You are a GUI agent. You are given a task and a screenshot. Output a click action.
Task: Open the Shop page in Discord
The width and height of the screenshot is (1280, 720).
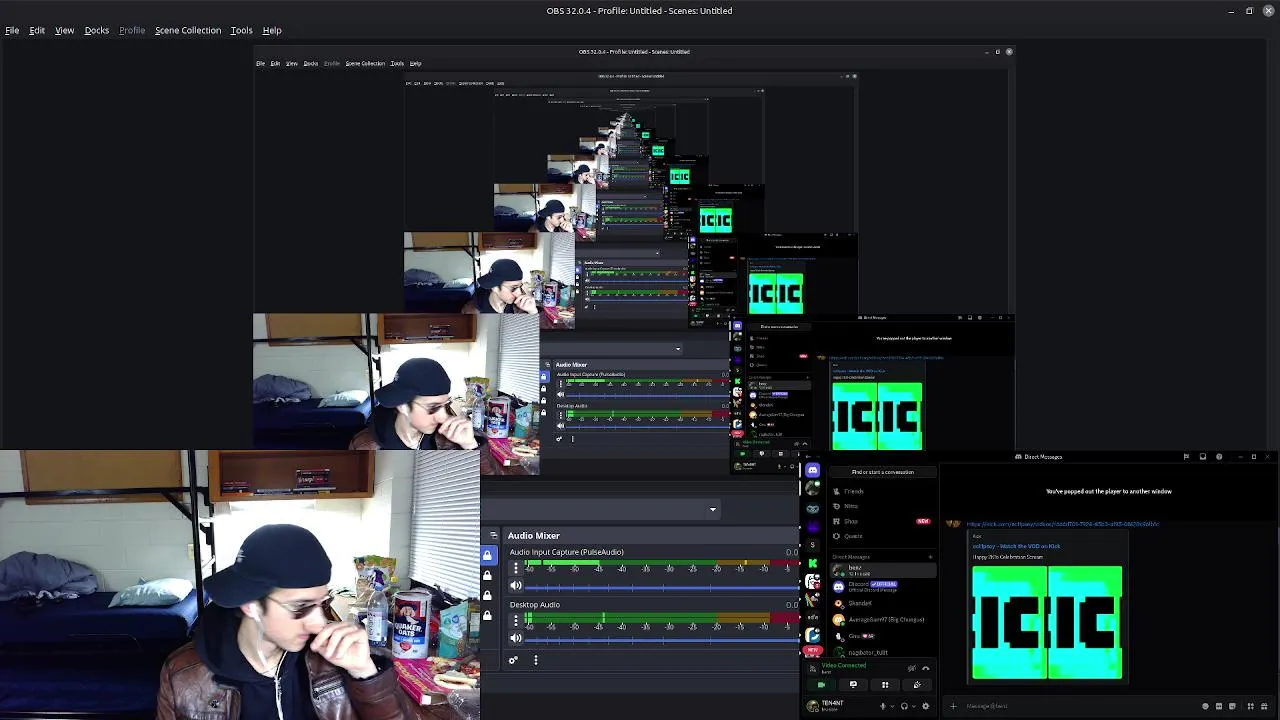[883, 521]
